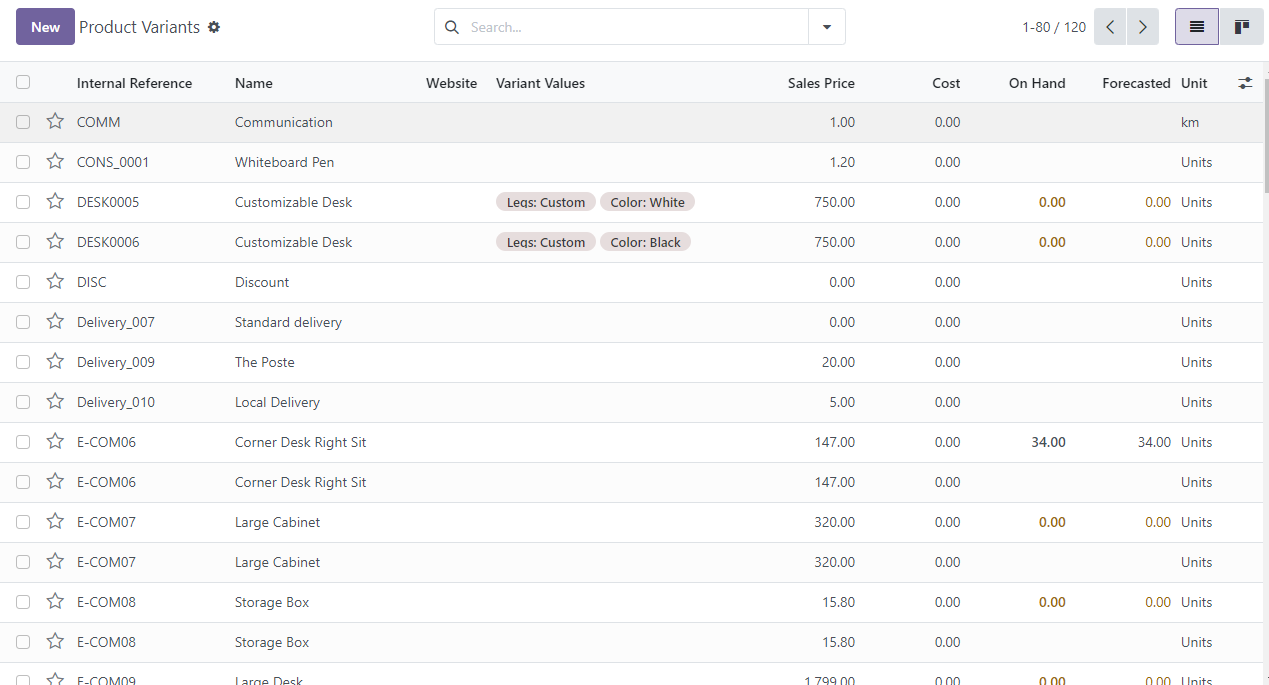Click the Color: White variant tag
Image resolution: width=1269 pixels, height=685 pixels.
[x=647, y=201]
